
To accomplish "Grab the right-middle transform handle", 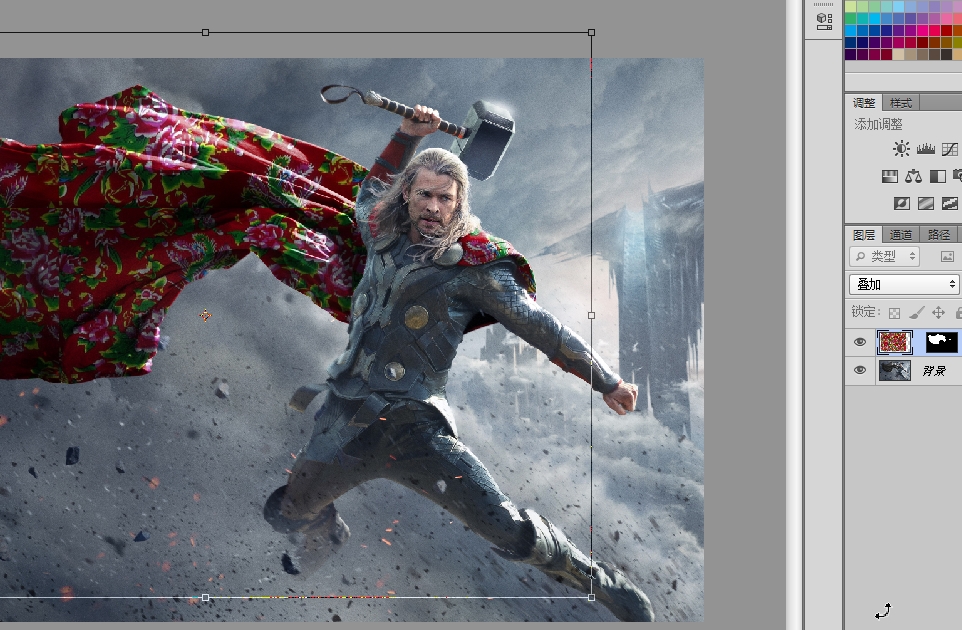I will pos(591,315).
